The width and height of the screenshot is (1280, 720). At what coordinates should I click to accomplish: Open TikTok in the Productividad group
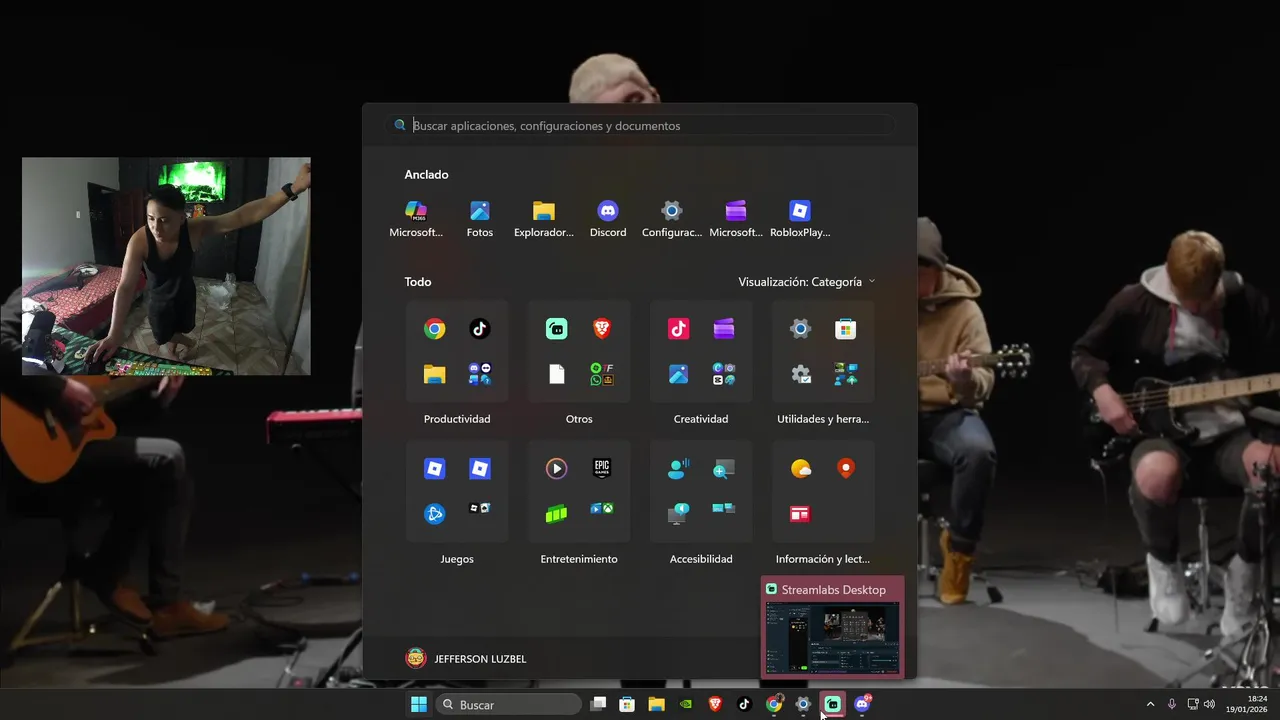pyautogui.click(x=479, y=329)
